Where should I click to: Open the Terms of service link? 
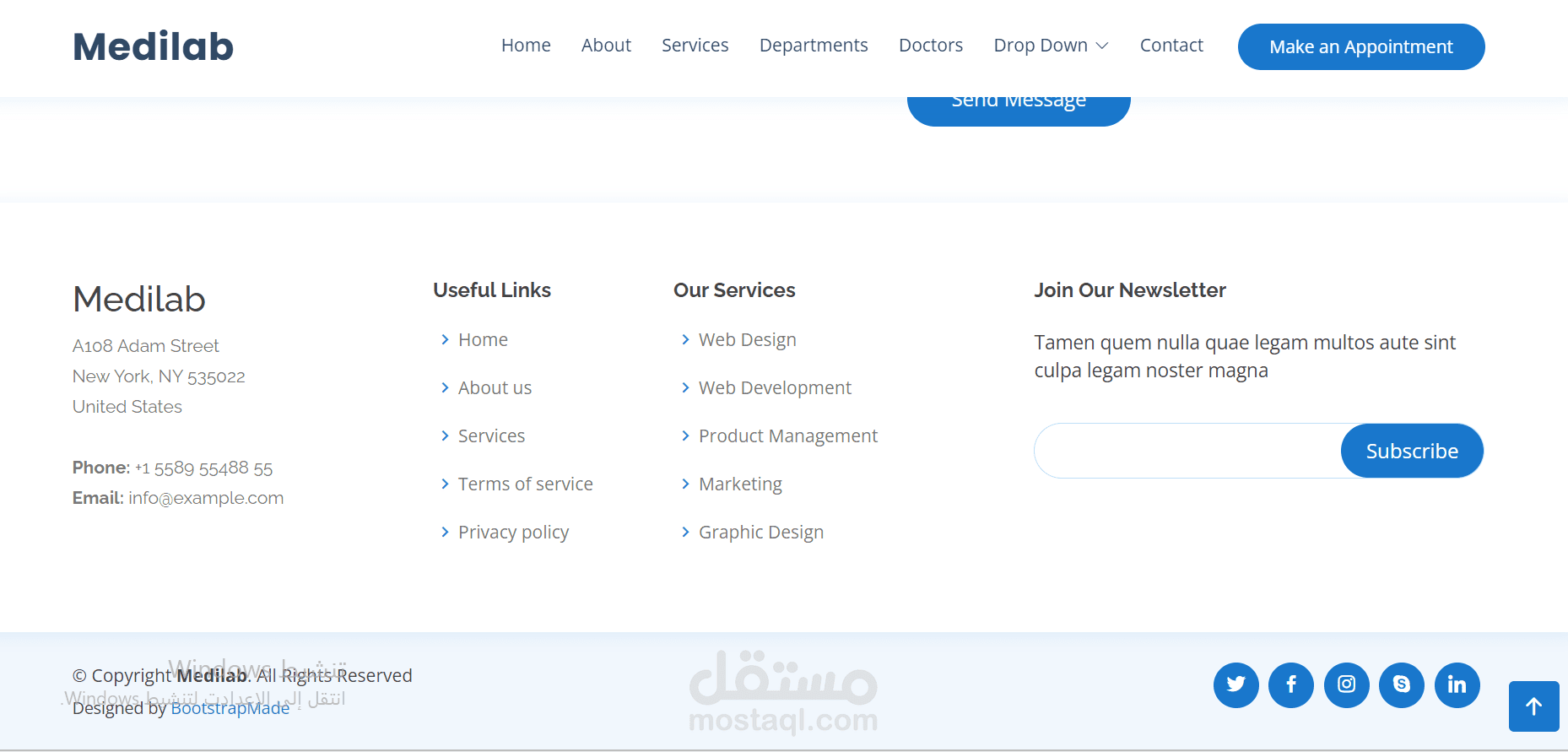[x=526, y=484]
